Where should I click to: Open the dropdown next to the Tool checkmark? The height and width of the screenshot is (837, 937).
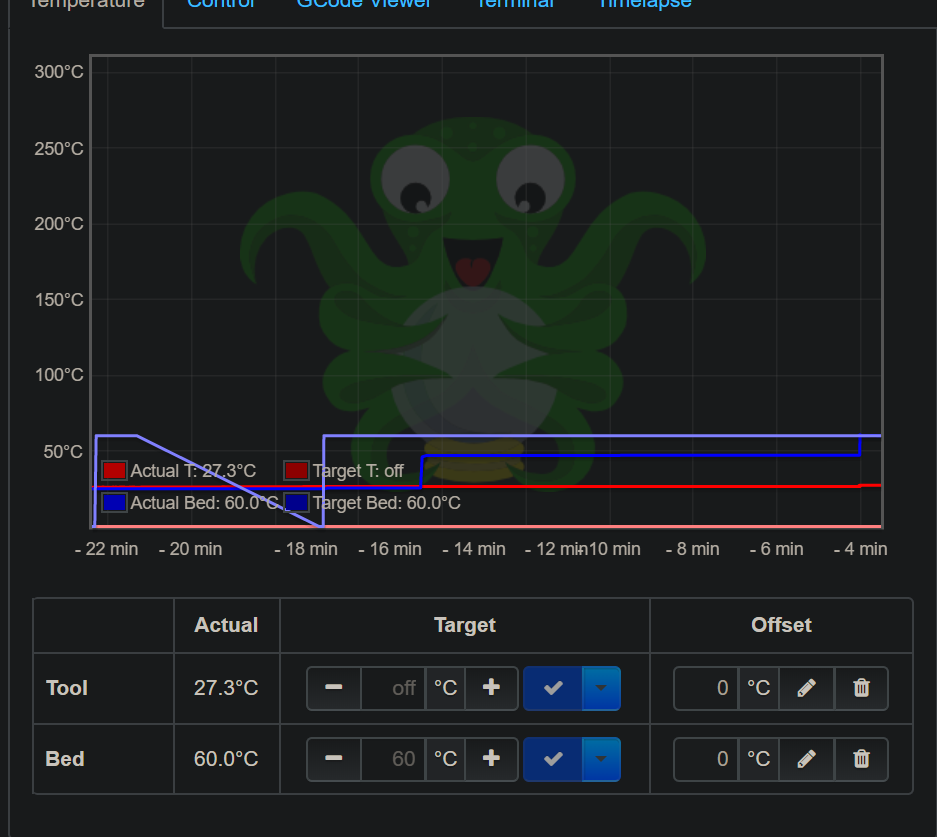(x=601, y=688)
